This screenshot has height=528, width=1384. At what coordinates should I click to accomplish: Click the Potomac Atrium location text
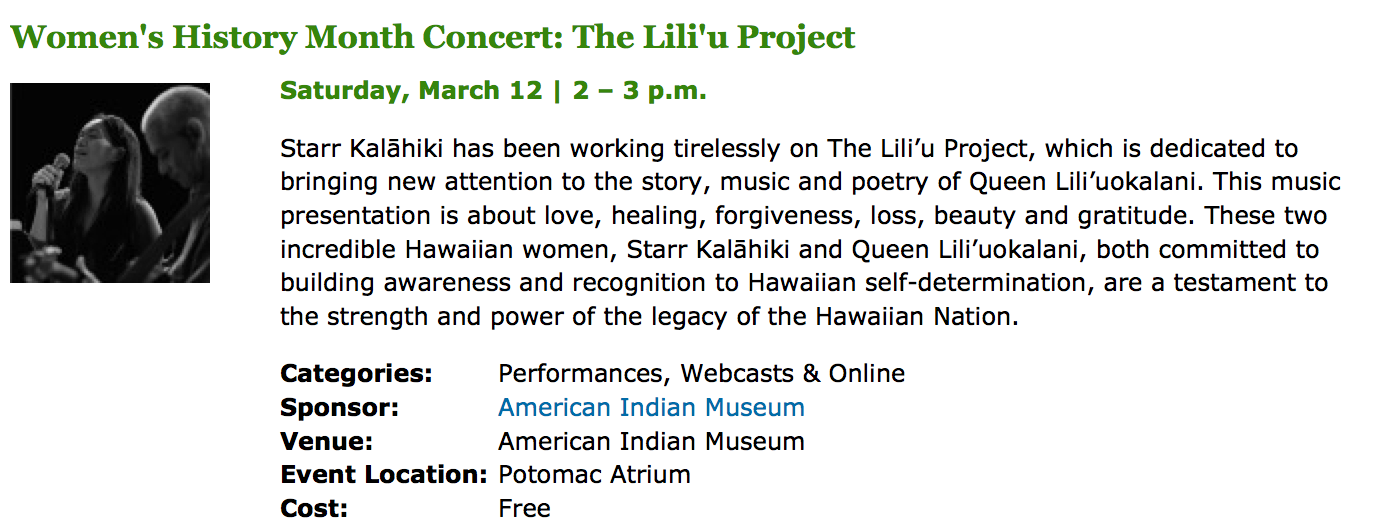pos(594,474)
